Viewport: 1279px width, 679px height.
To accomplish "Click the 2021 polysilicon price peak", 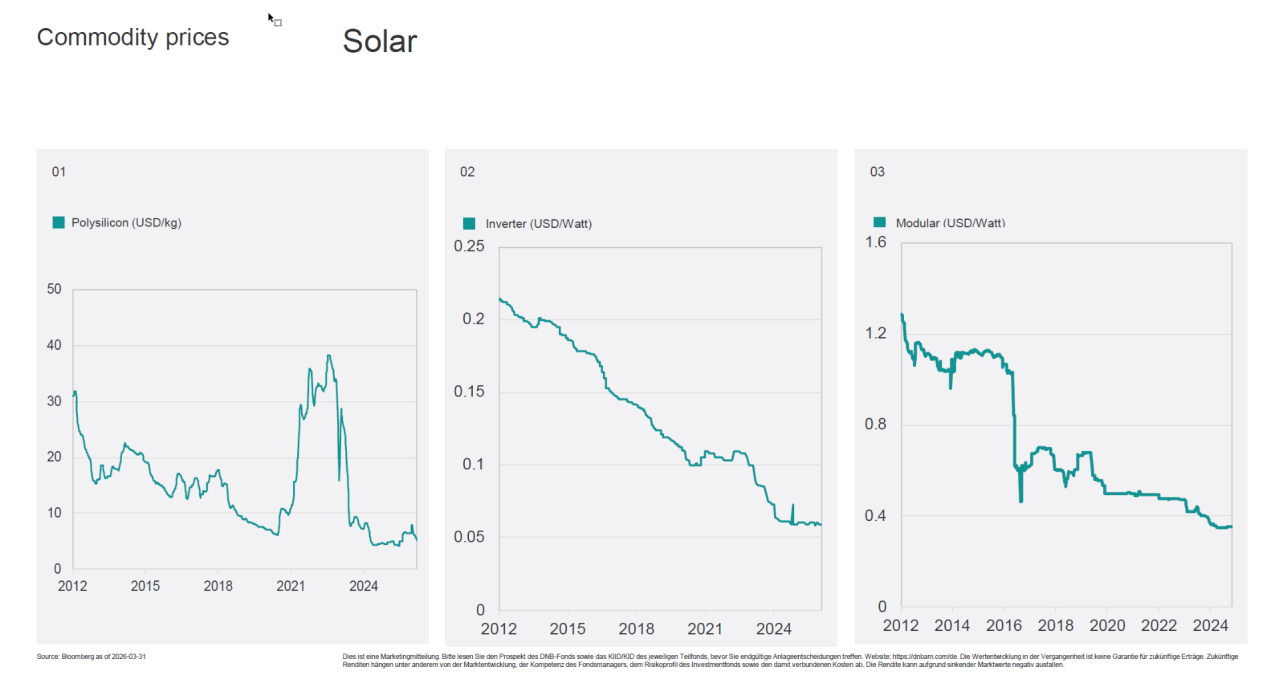I will pyautogui.click(x=329, y=356).
